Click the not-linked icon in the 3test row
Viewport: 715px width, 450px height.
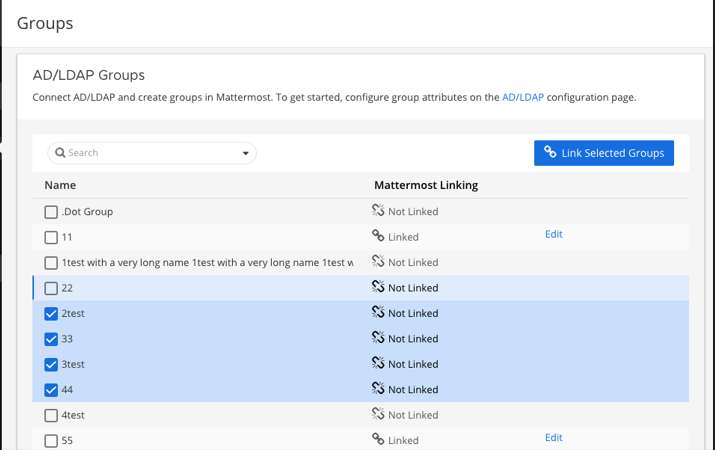pos(378,364)
